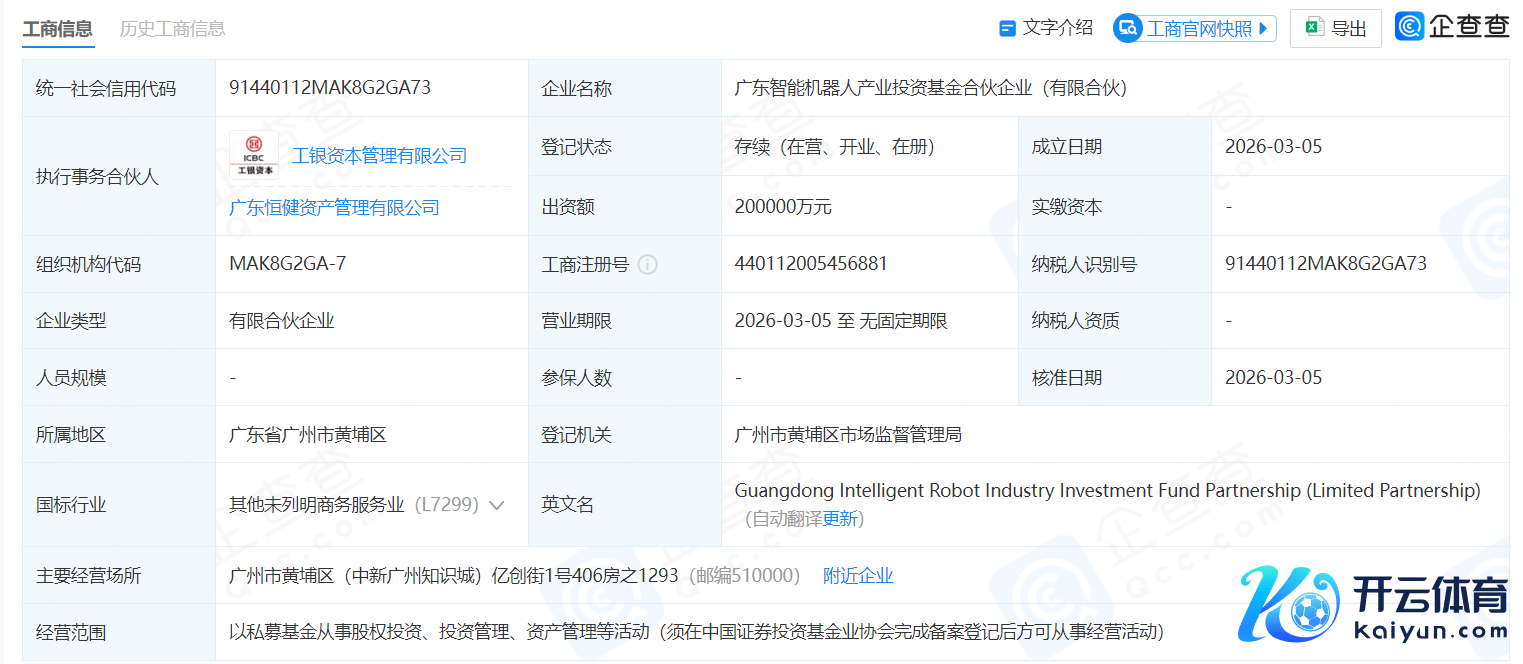This screenshot has width=1523, height=664.
Task: Click the magnifier icon on 工商官网快照
Action: [1128, 29]
